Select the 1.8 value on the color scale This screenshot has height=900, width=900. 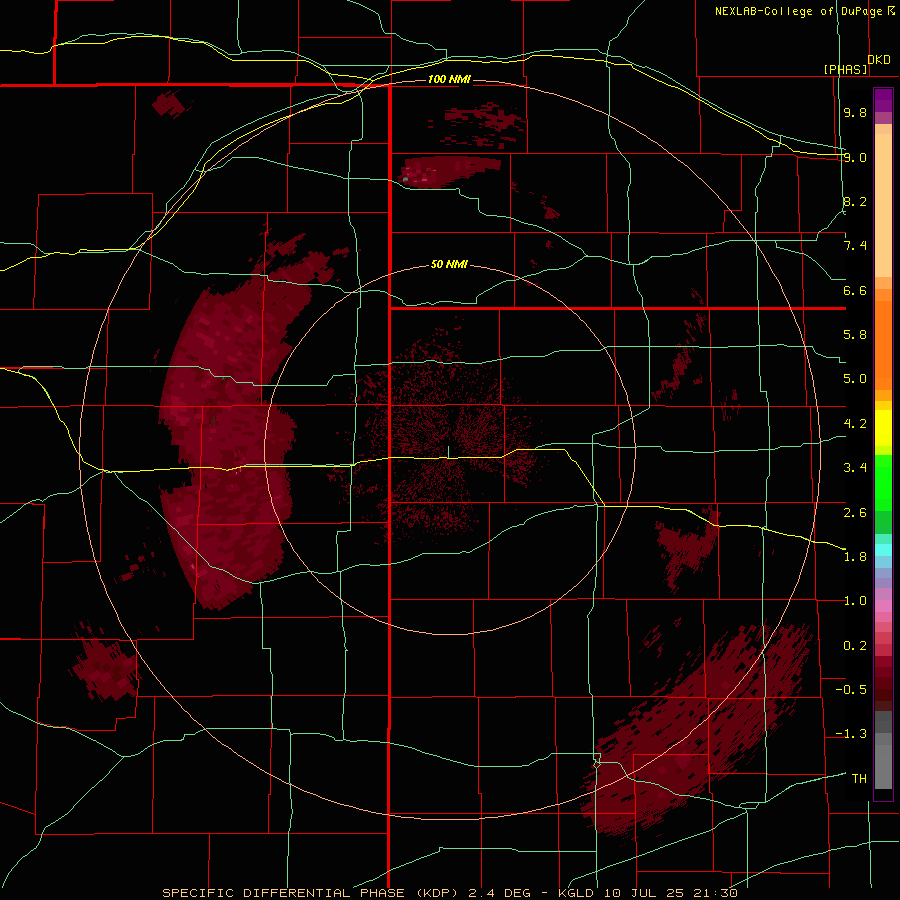pyautogui.click(x=855, y=557)
